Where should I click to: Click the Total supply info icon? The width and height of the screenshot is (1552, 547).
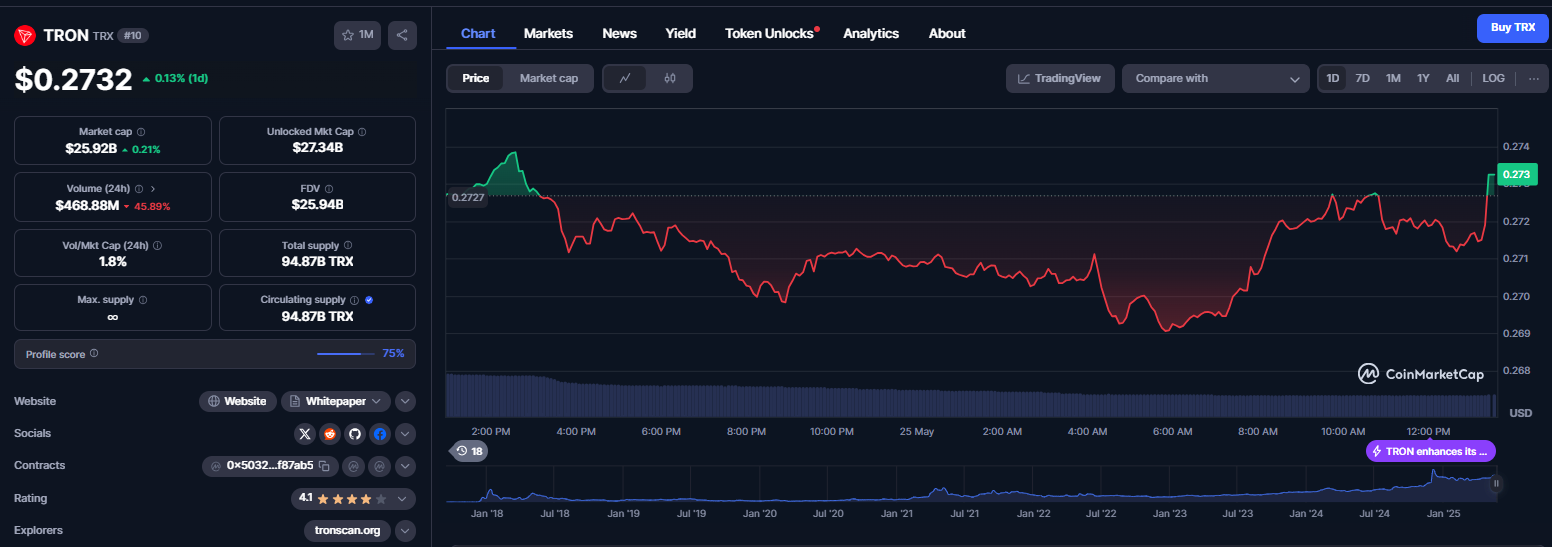(x=349, y=245)
